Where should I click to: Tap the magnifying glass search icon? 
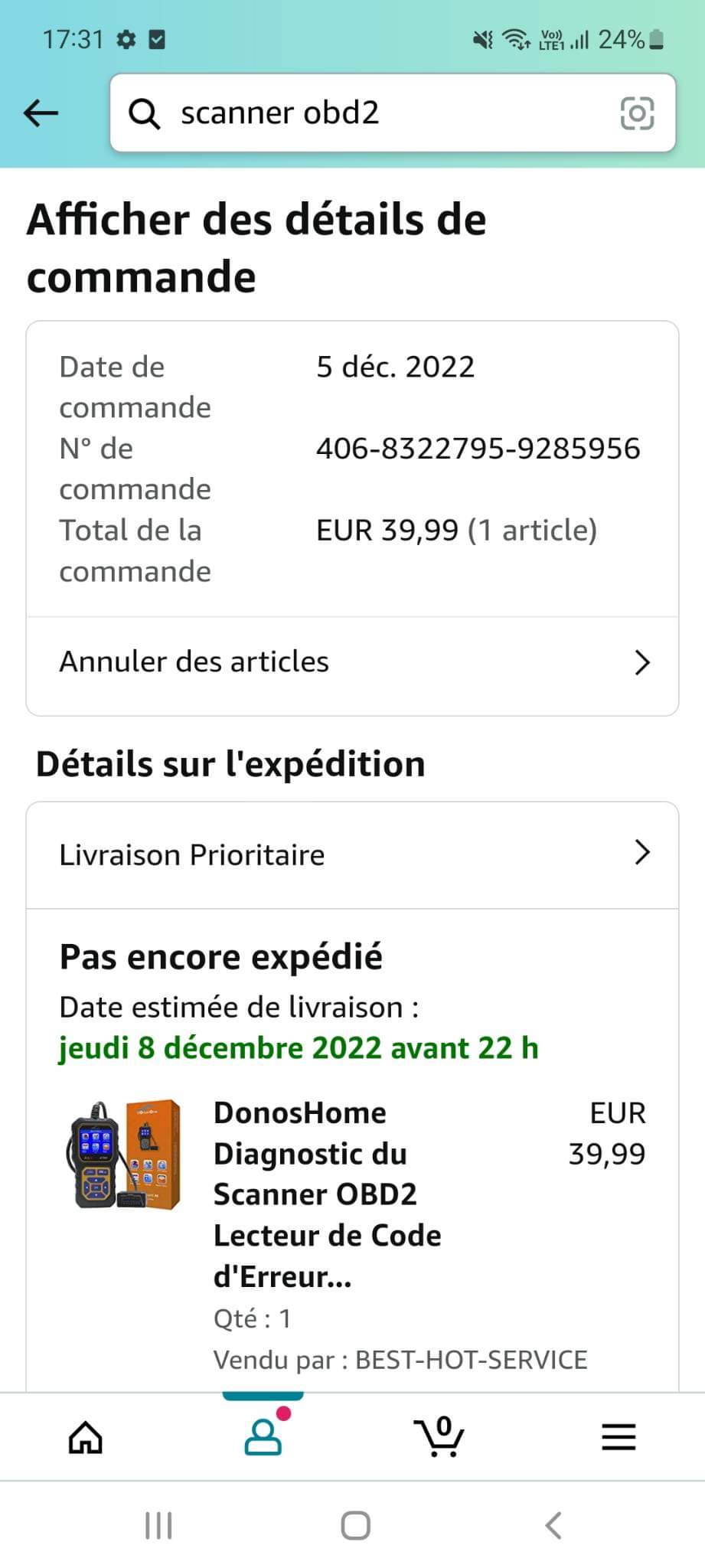(x=144, y=113)
